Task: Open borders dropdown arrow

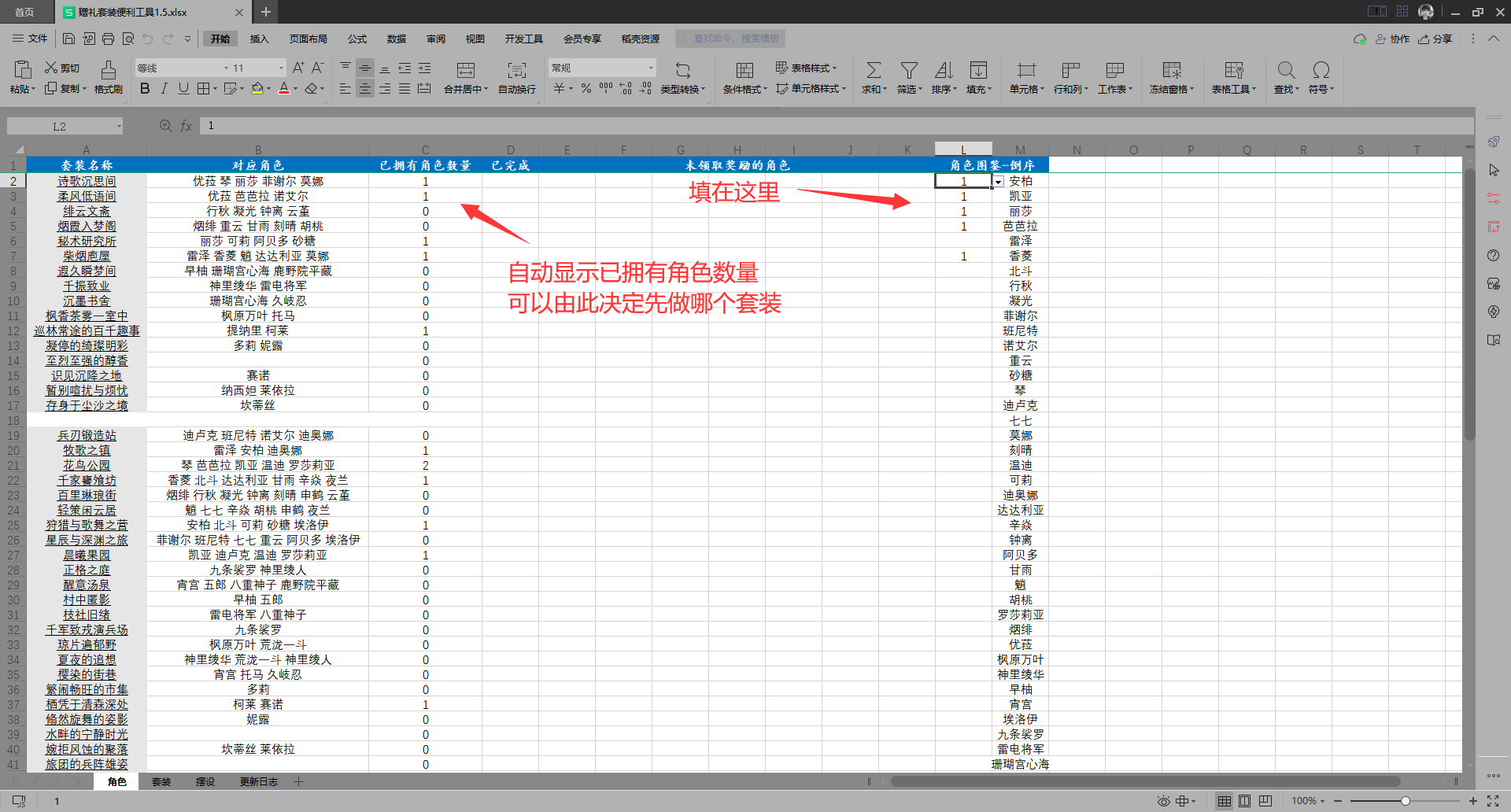Action: (214, 89)
